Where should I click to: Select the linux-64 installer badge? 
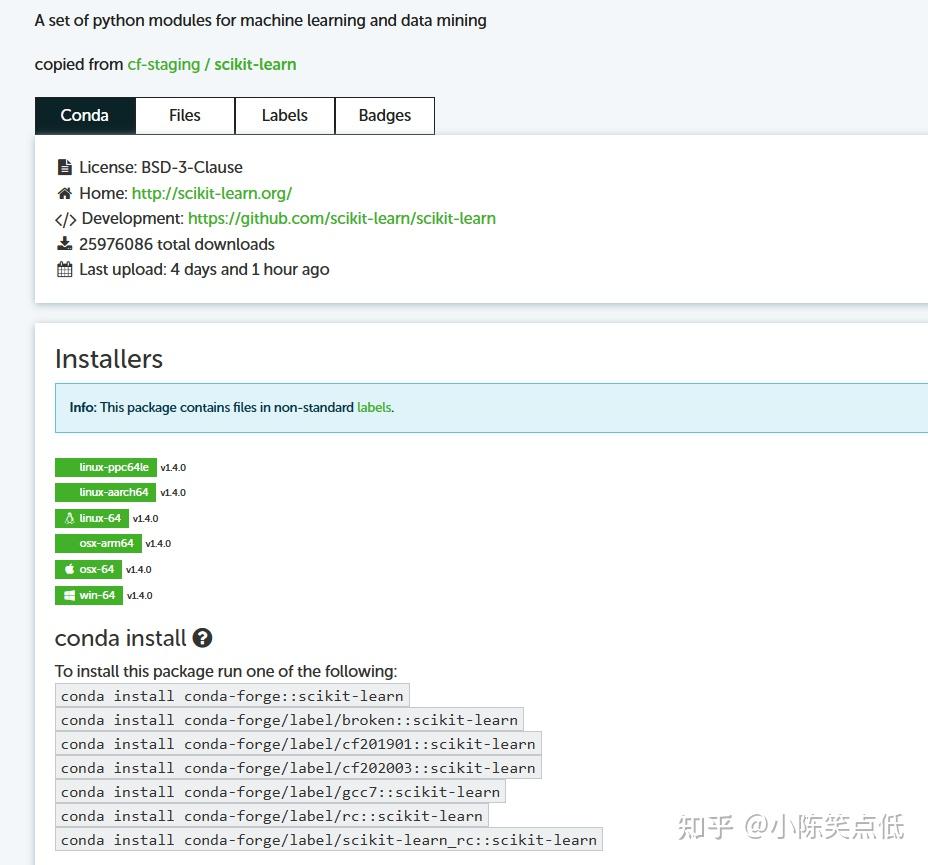tap(92, 518)
